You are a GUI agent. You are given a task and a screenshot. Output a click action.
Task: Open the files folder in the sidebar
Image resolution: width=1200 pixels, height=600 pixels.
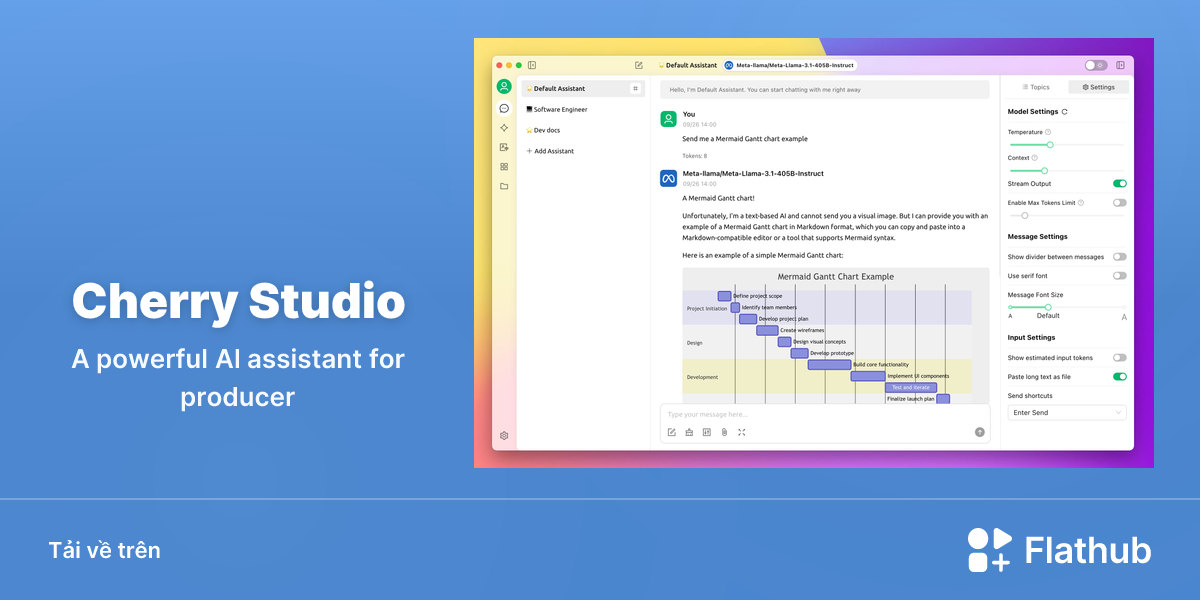coord(504,186)
